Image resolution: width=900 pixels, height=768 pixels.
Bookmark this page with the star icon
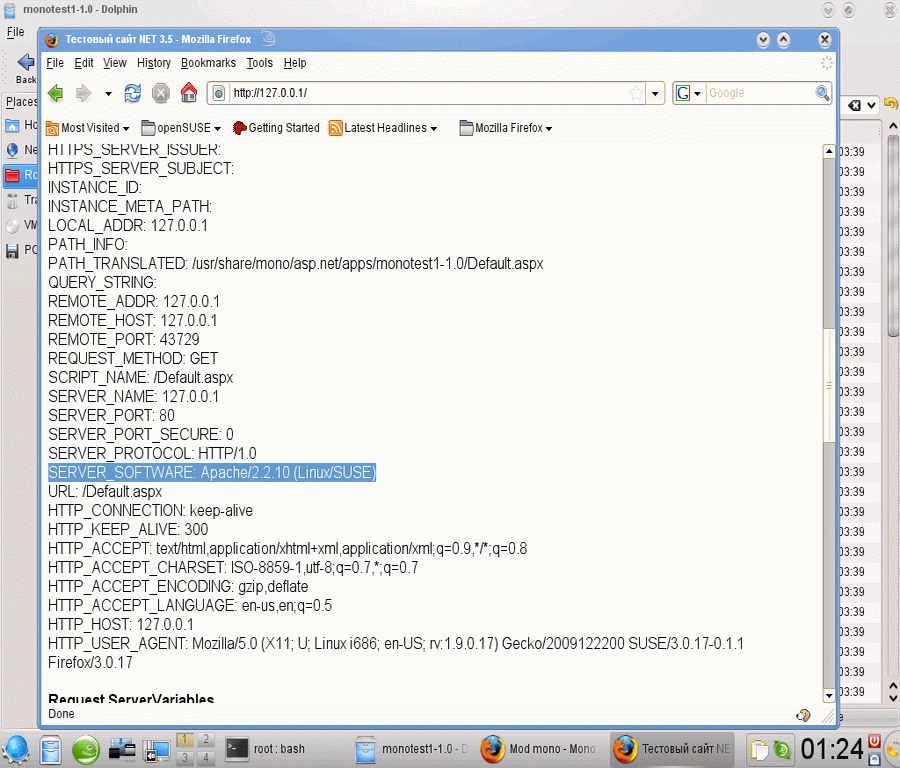(x=636, y=93)
